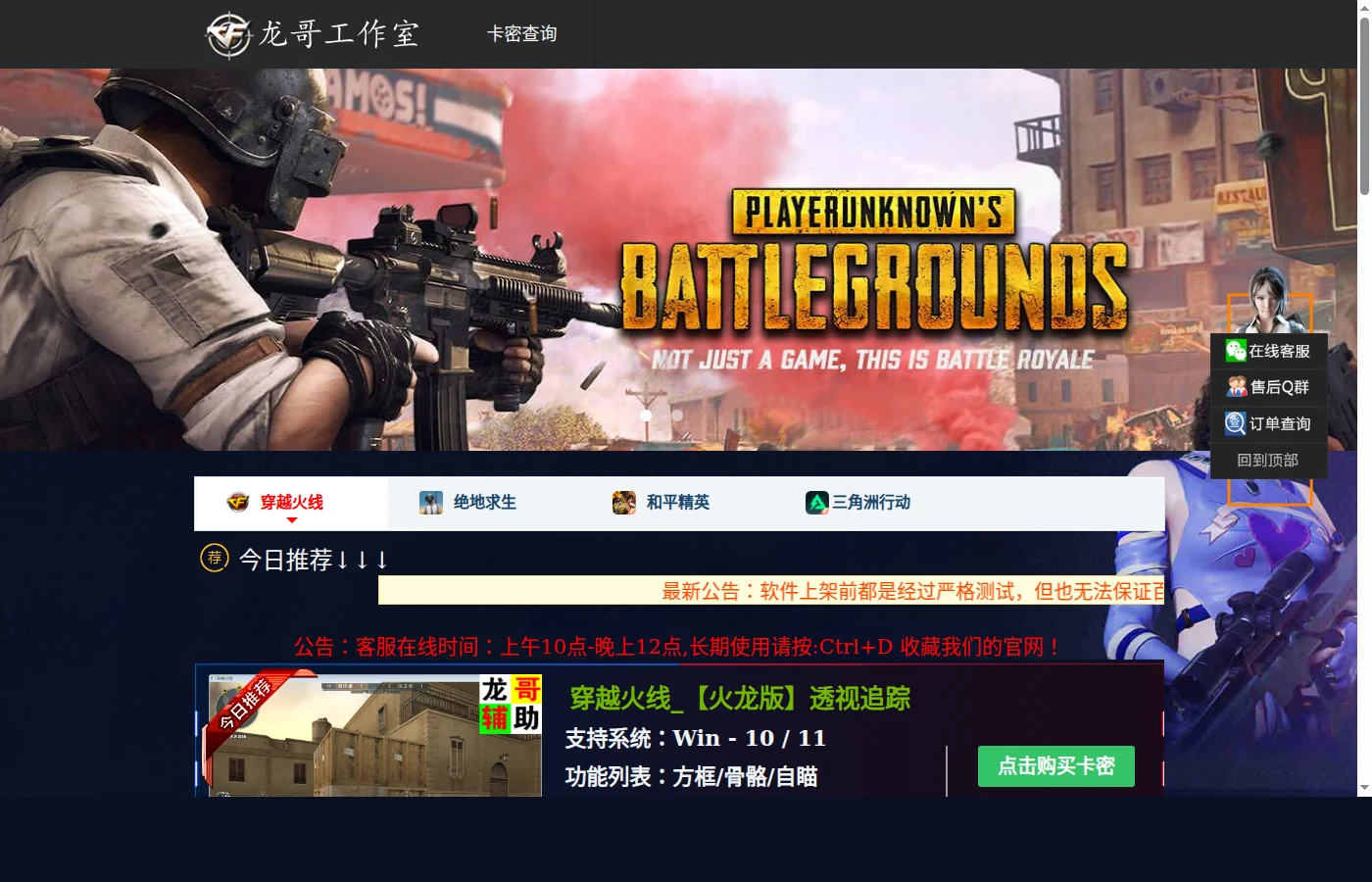Click the Delta Force icon beside 三角洲行动

(817, 503)
